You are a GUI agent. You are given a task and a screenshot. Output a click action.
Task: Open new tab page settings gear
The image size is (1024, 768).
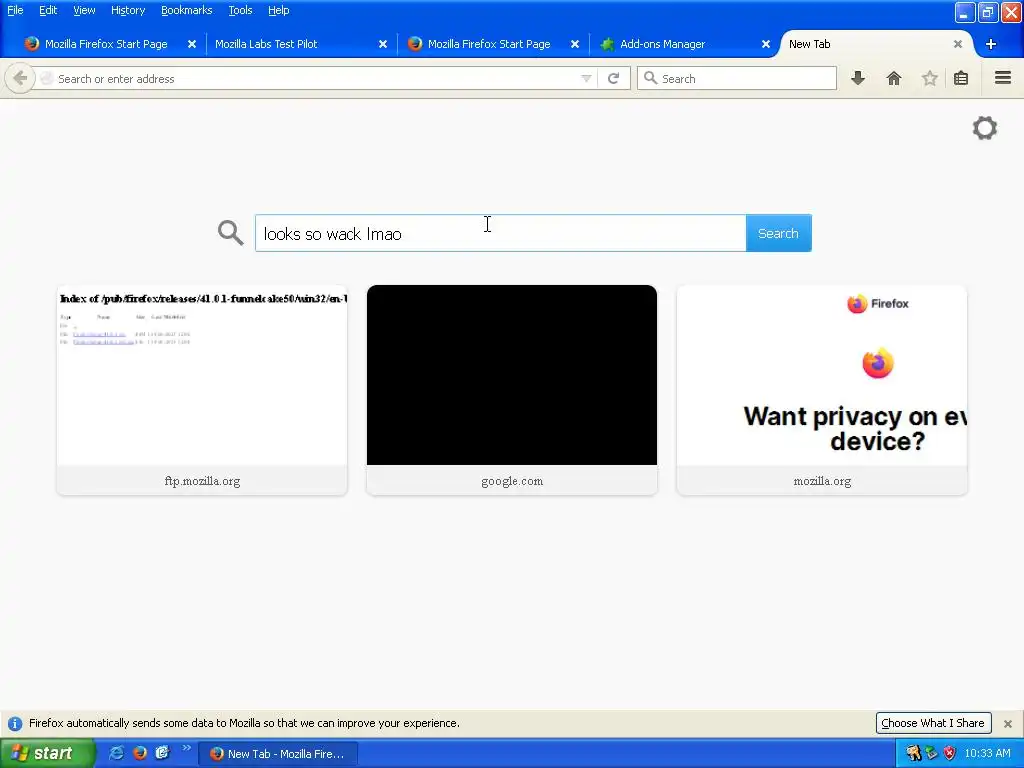[985, 128]
